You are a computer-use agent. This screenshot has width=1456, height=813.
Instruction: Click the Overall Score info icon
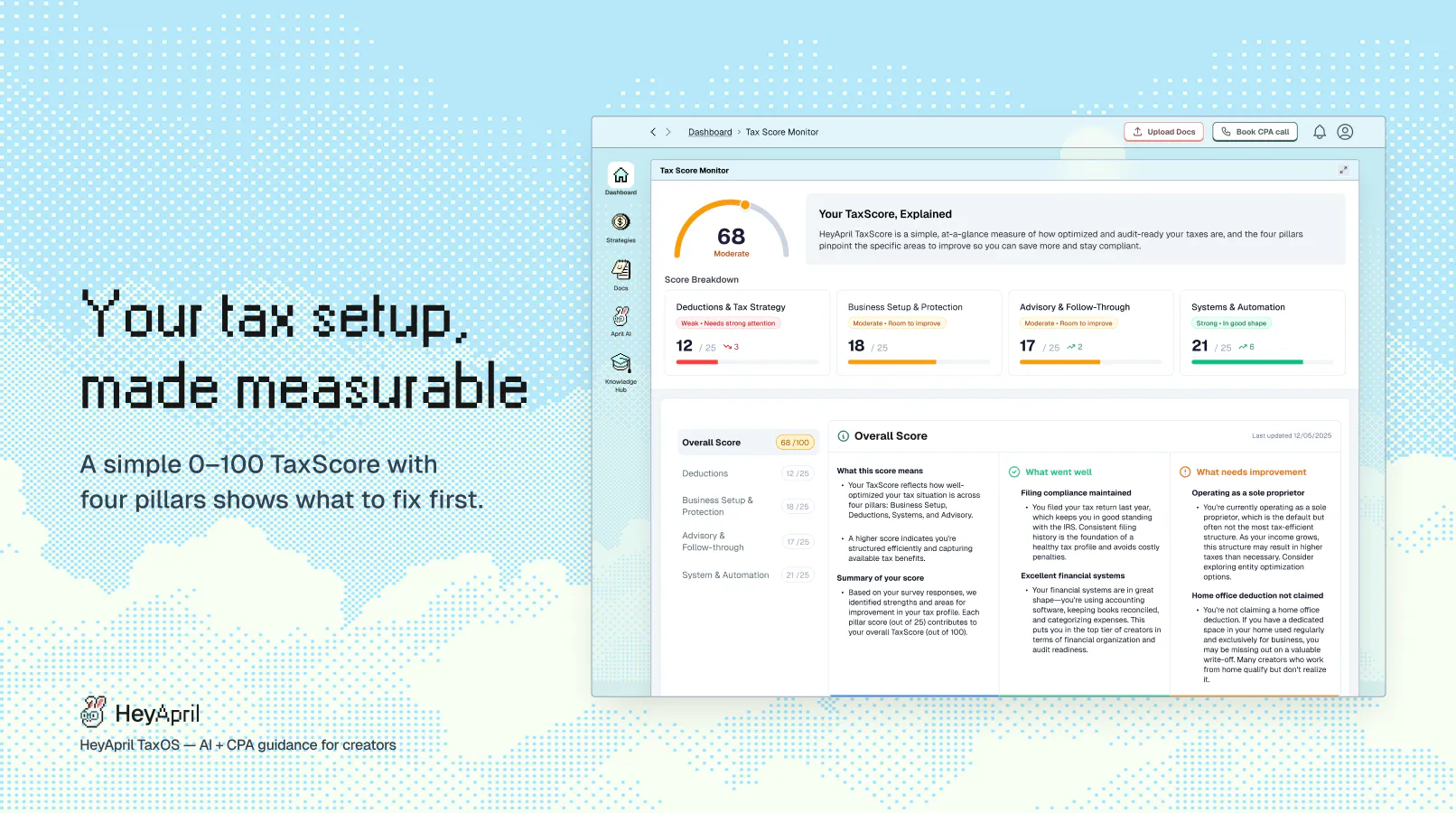844,436
